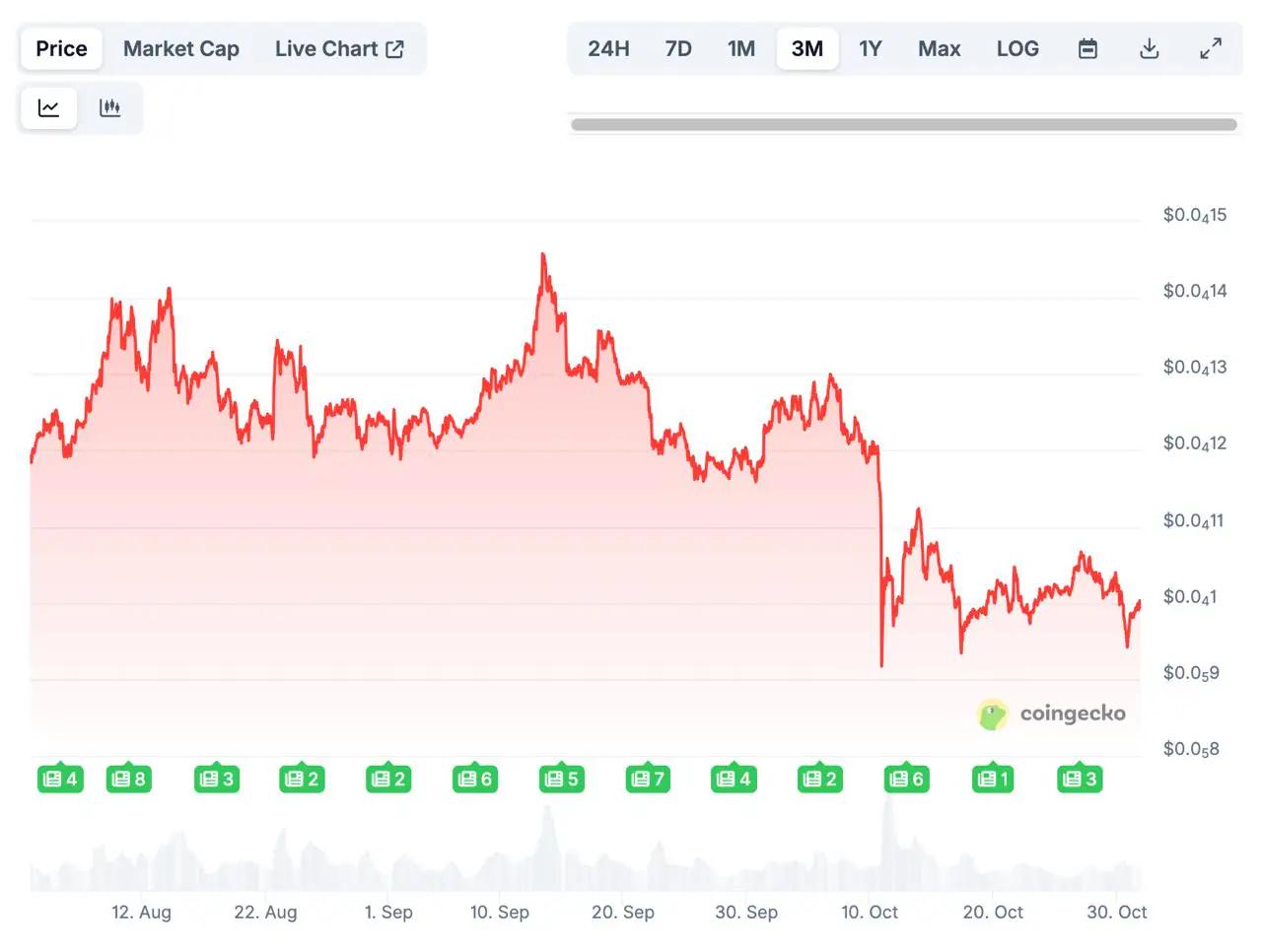Image resolution: width=1262 pixels, height=952 pixels.
Task: Expand chart to fullscreen
Action: (x=1210, y=48)
